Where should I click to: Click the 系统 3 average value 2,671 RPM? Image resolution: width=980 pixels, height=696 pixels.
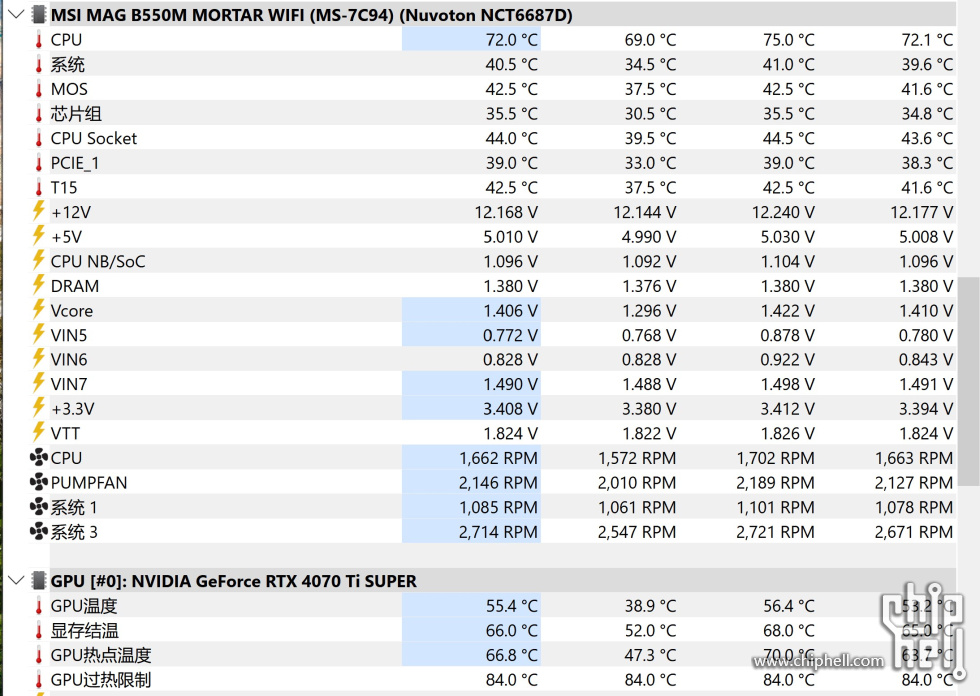point(914,532)
